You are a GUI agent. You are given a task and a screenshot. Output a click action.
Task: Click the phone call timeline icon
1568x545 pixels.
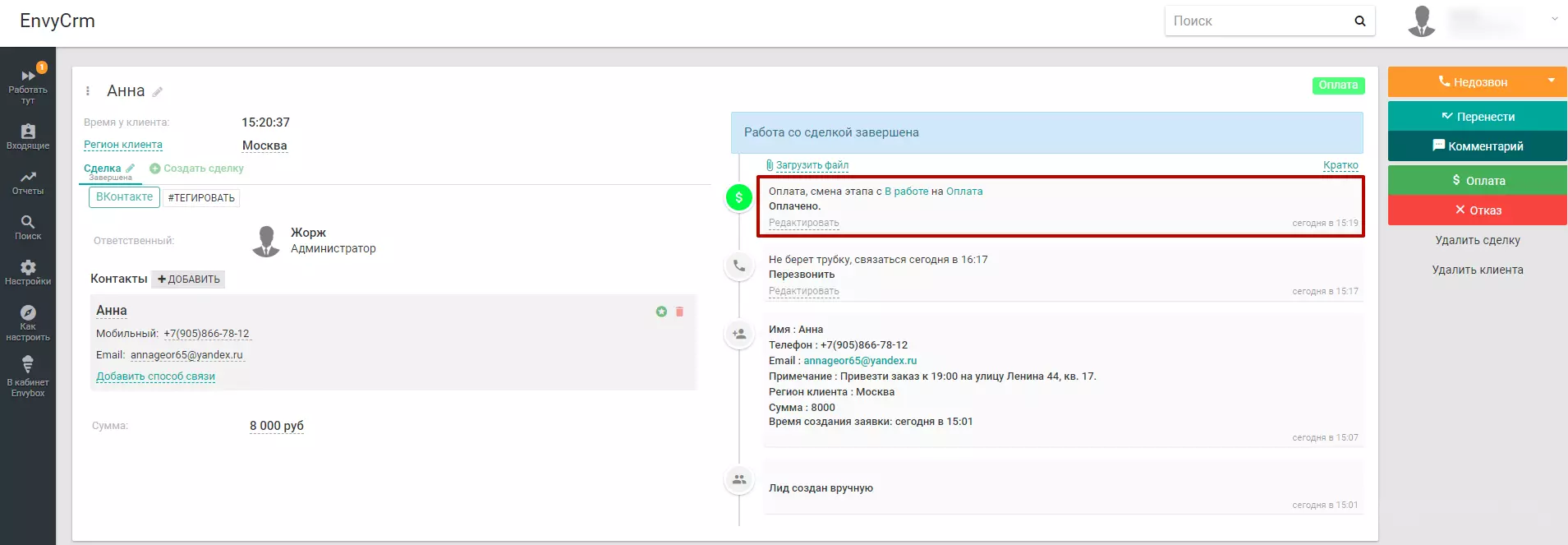click(x=739, y=266)
